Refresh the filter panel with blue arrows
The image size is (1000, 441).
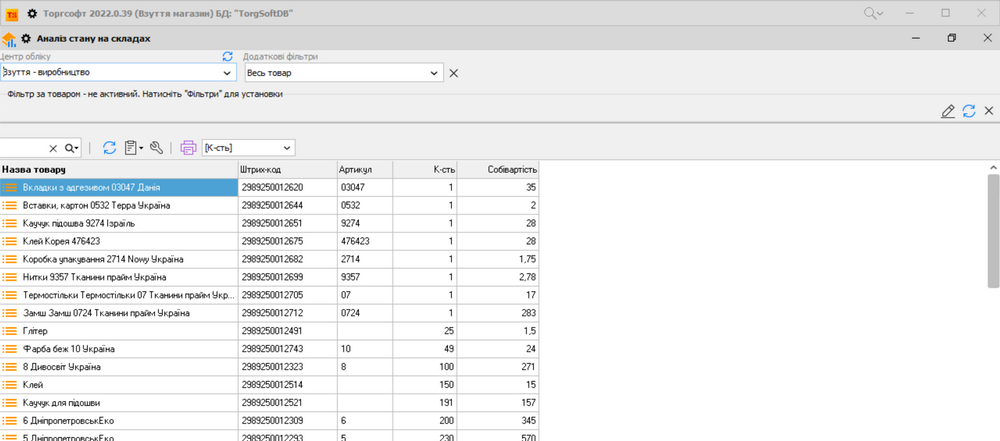point(968,111)
